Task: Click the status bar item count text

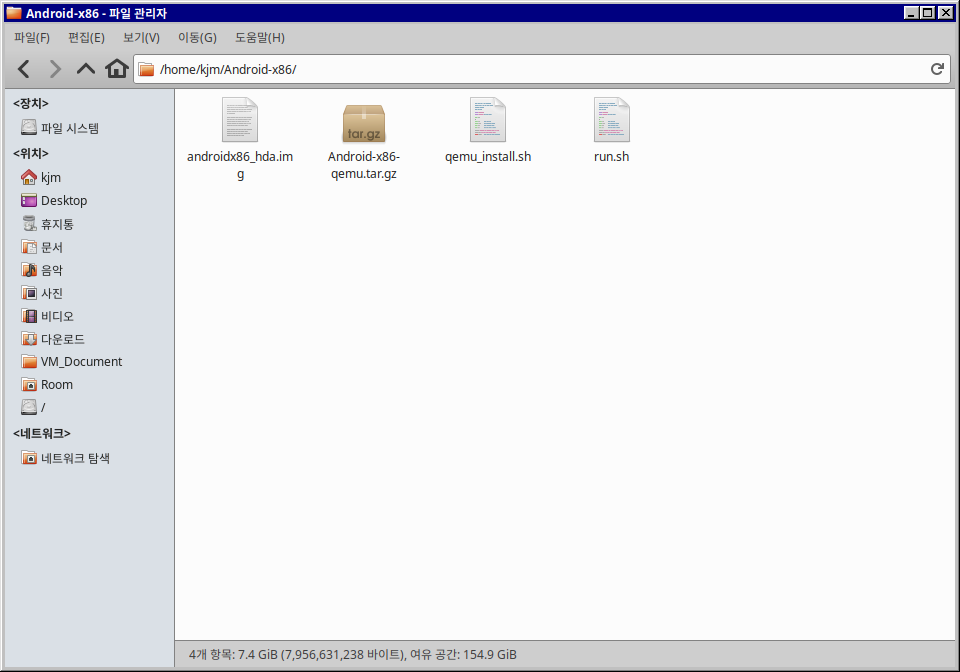Action: (x=353, y=654)
